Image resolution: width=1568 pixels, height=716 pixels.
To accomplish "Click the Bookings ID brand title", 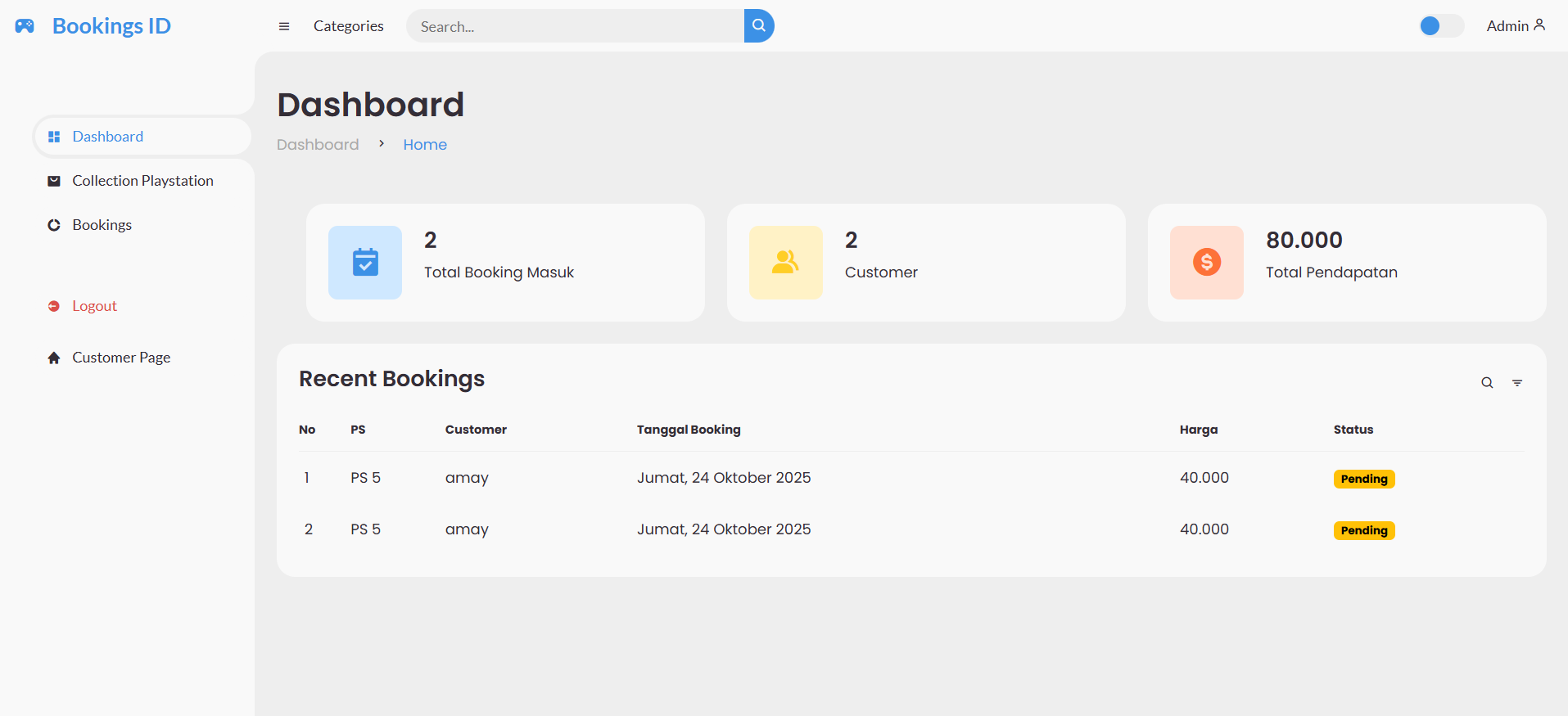I will [111, 26].
